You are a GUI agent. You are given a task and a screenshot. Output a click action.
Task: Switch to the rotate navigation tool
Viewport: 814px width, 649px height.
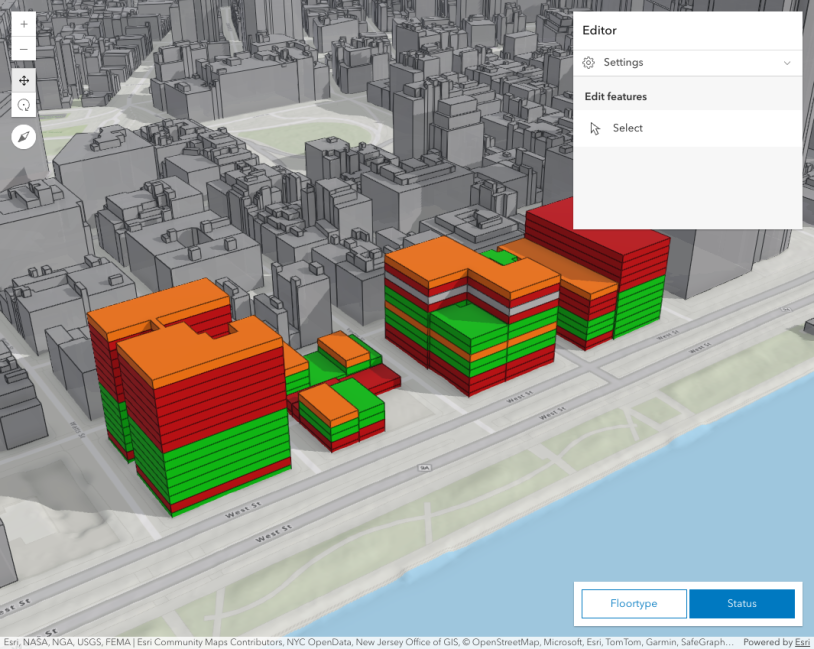click(x=24, y=105)
